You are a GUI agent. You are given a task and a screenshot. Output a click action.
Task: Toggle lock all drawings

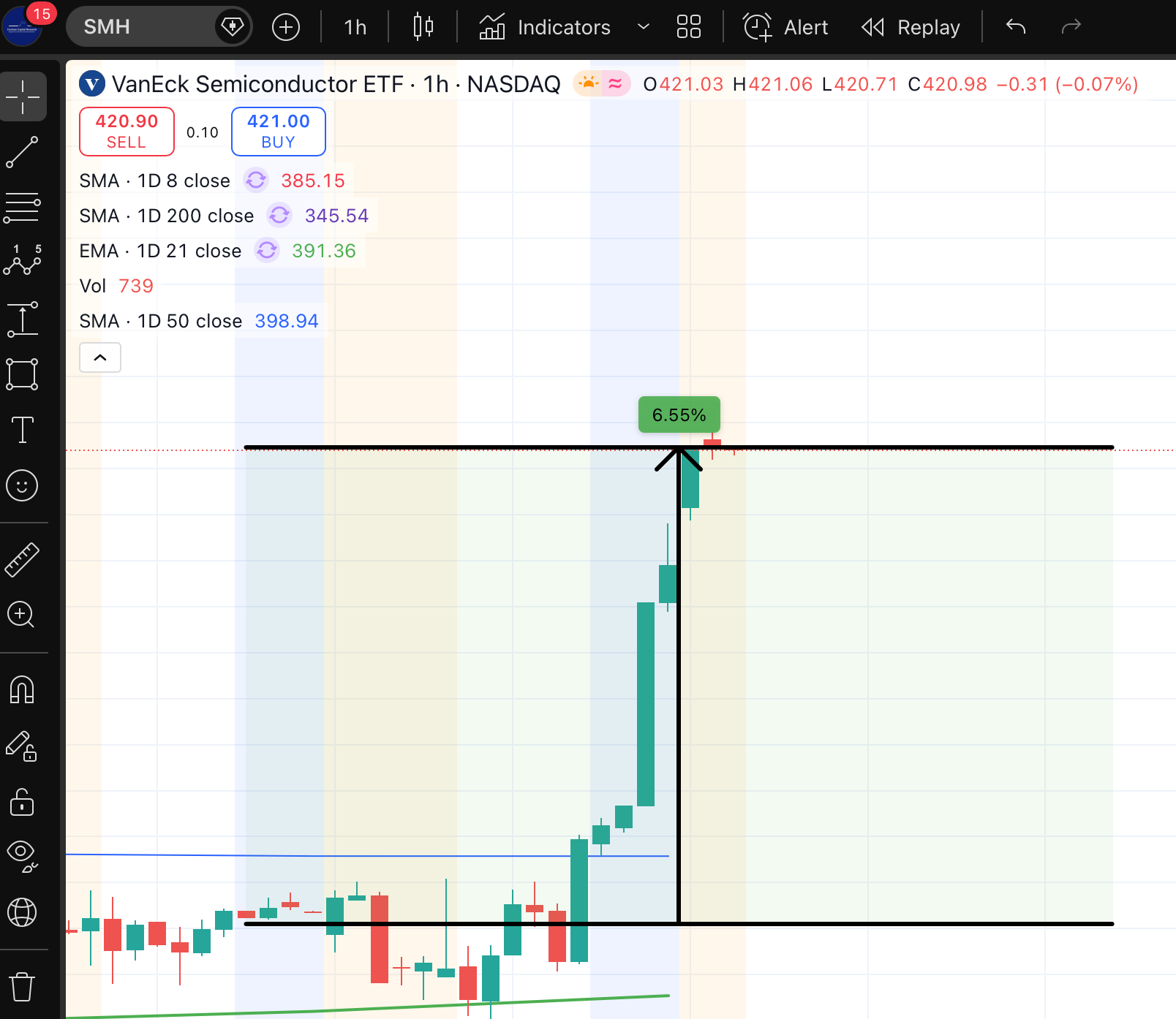pos(23,803)
